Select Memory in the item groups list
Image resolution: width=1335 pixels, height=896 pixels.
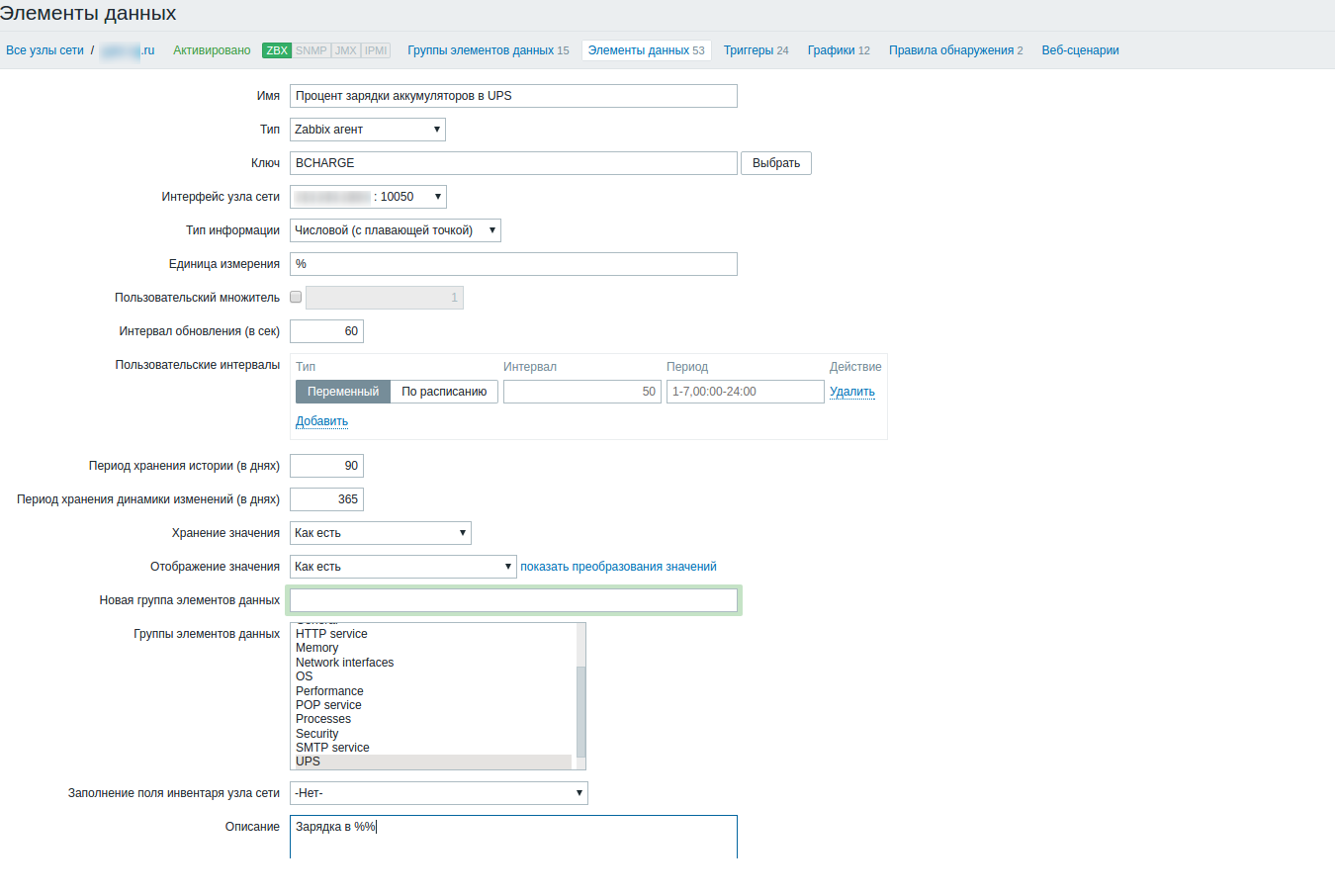pyautogui.click(x=315, y=647)
